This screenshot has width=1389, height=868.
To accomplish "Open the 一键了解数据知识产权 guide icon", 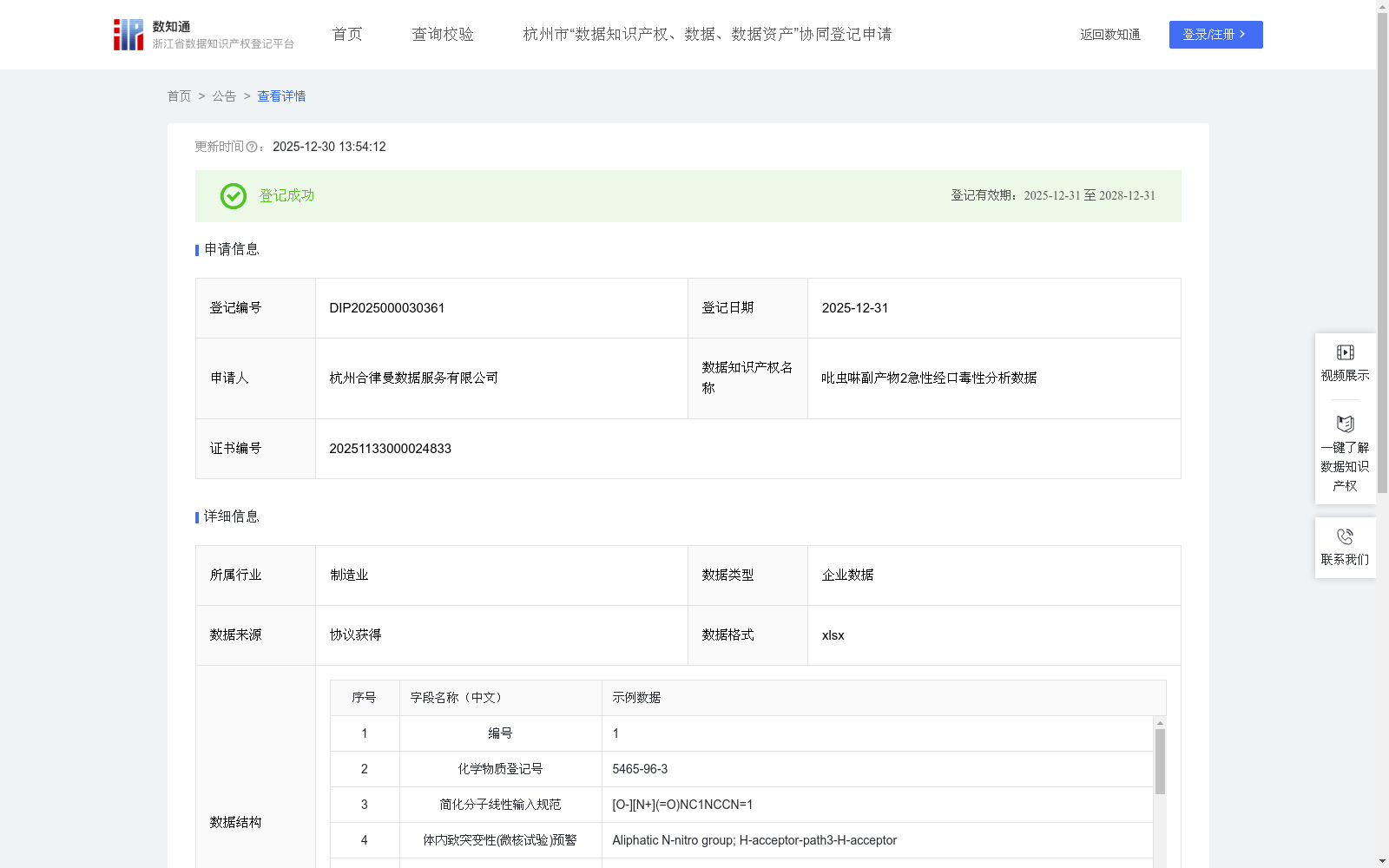I will tap(1345, 424).
